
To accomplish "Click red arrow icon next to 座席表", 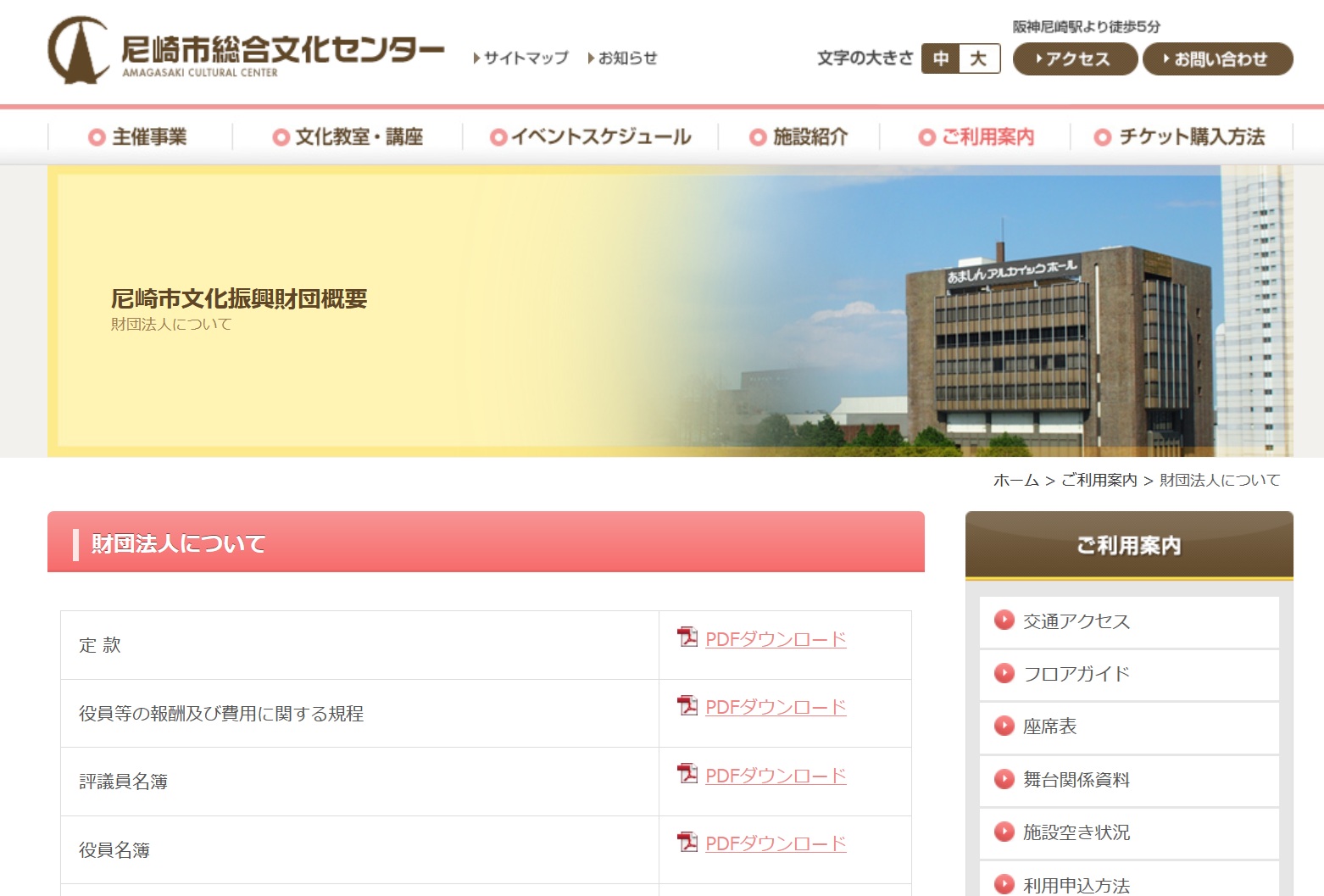I will pyautogui.click(x=1004, y=726).
